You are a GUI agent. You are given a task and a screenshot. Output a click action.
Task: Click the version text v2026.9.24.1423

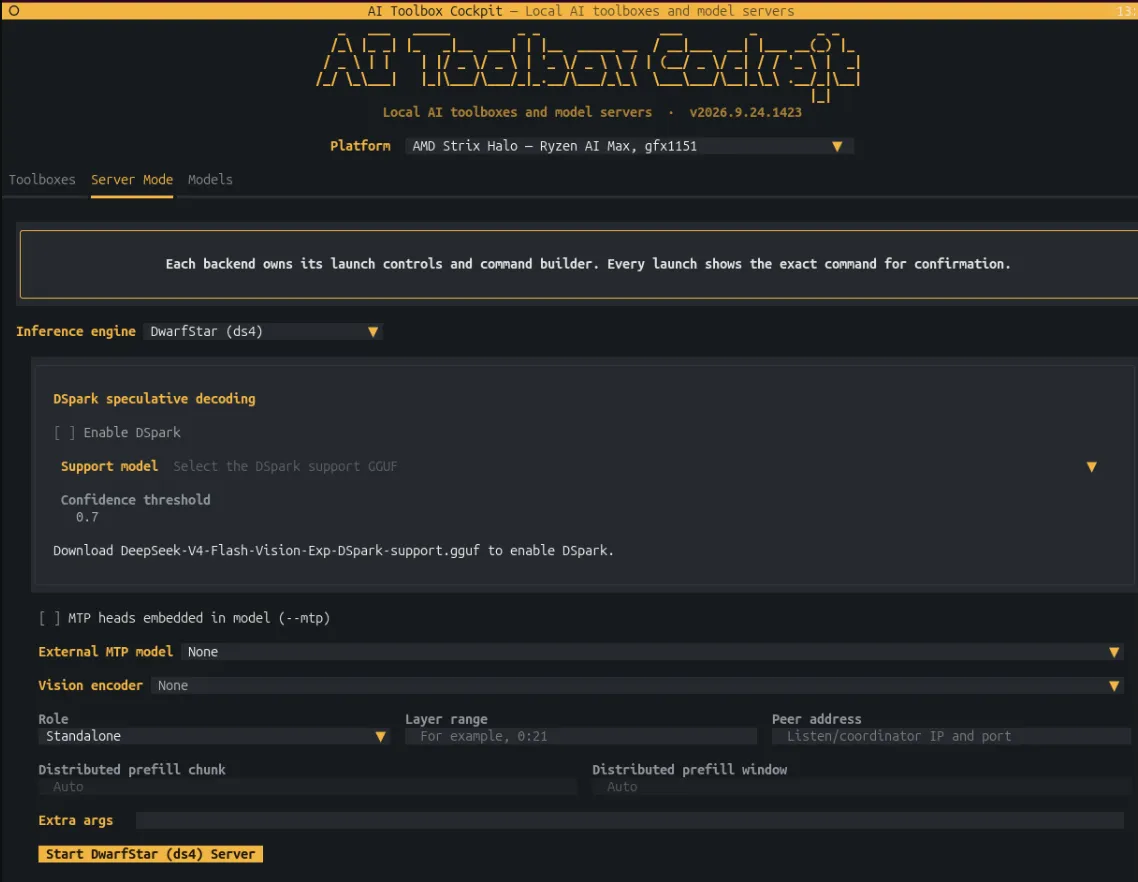tap(745, 113)
